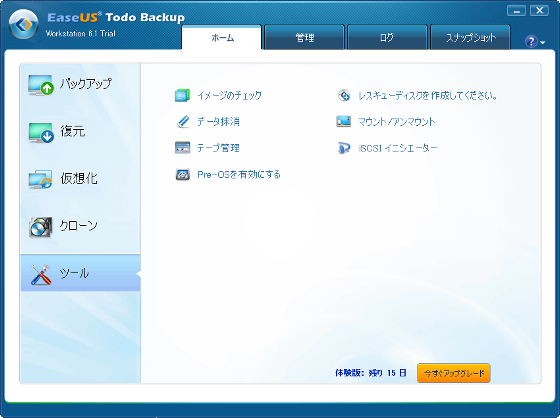The width and height of the screenshot is (560, 418).
Task: Click the rescue disk creation icon
Action: tap(344, 95)
